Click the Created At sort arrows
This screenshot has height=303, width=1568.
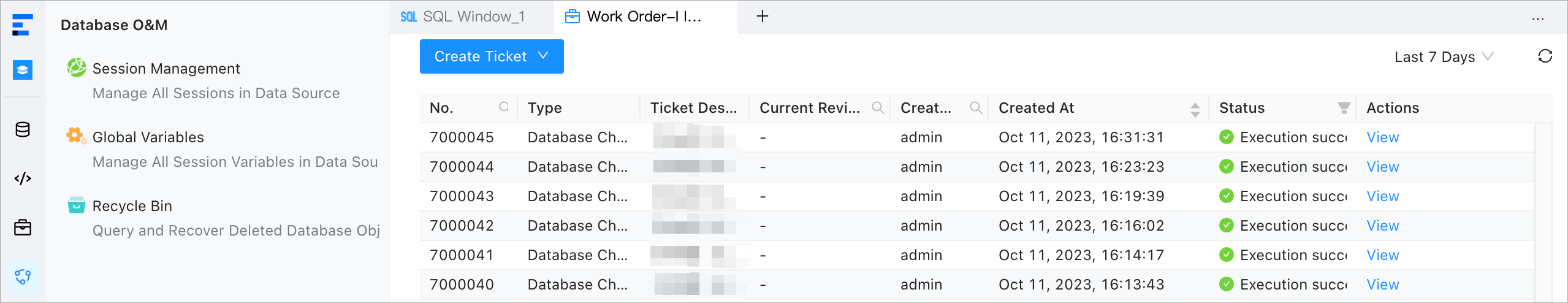coord(1195,109)
